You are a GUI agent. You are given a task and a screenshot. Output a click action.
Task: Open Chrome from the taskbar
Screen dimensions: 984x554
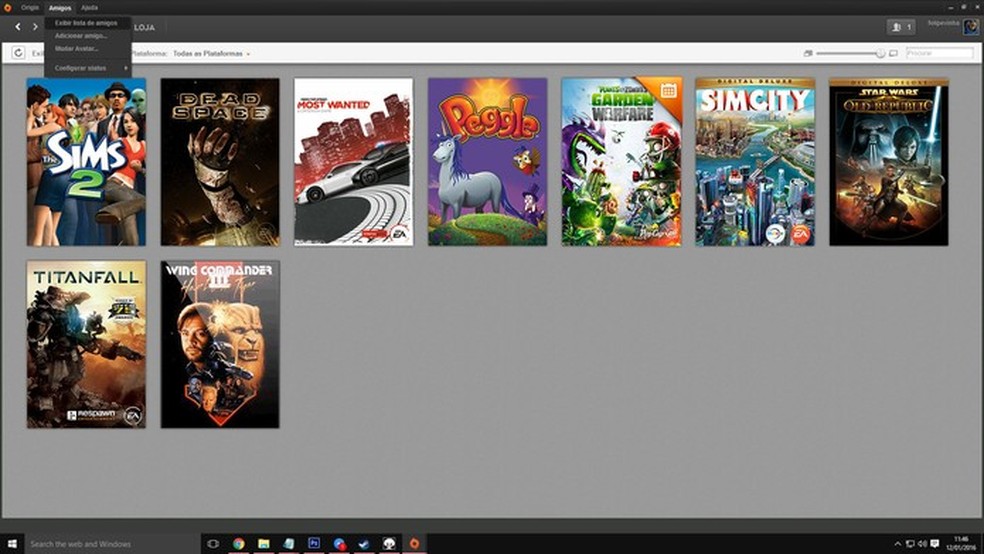click(x=239, y=543)
